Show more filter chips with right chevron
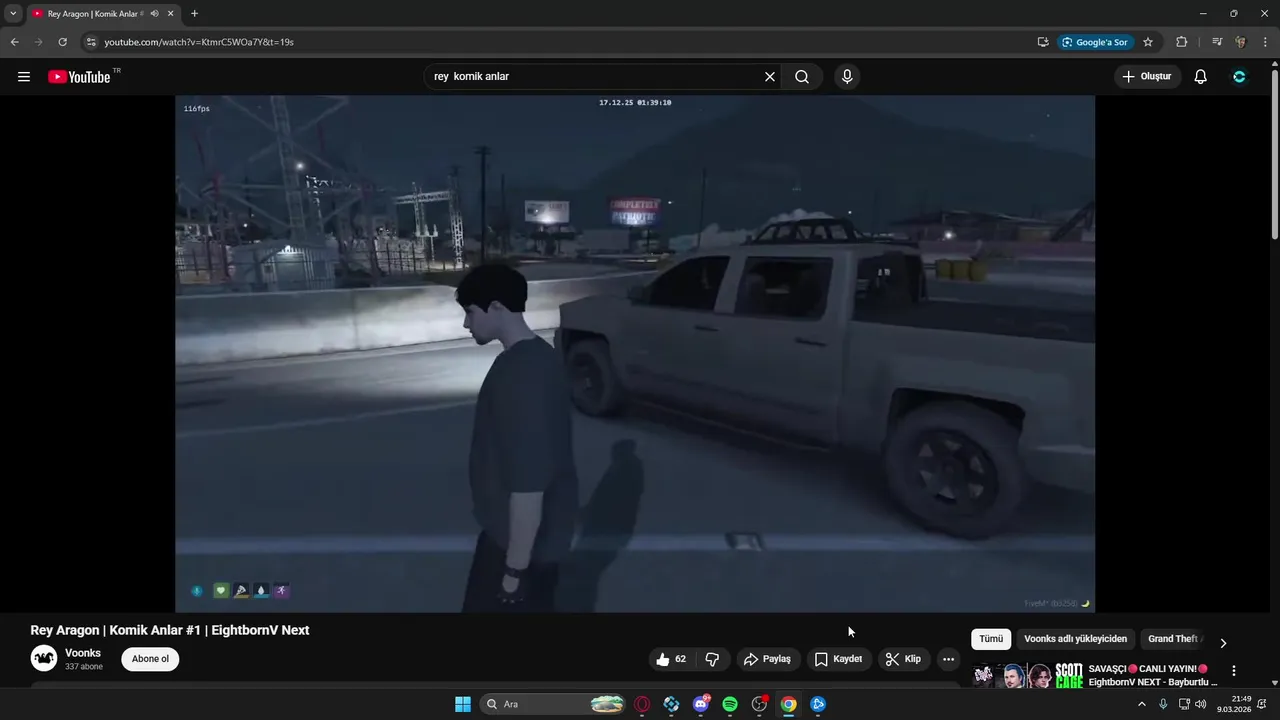This screenshot has width=1280, height=720. pos(1222,642)
